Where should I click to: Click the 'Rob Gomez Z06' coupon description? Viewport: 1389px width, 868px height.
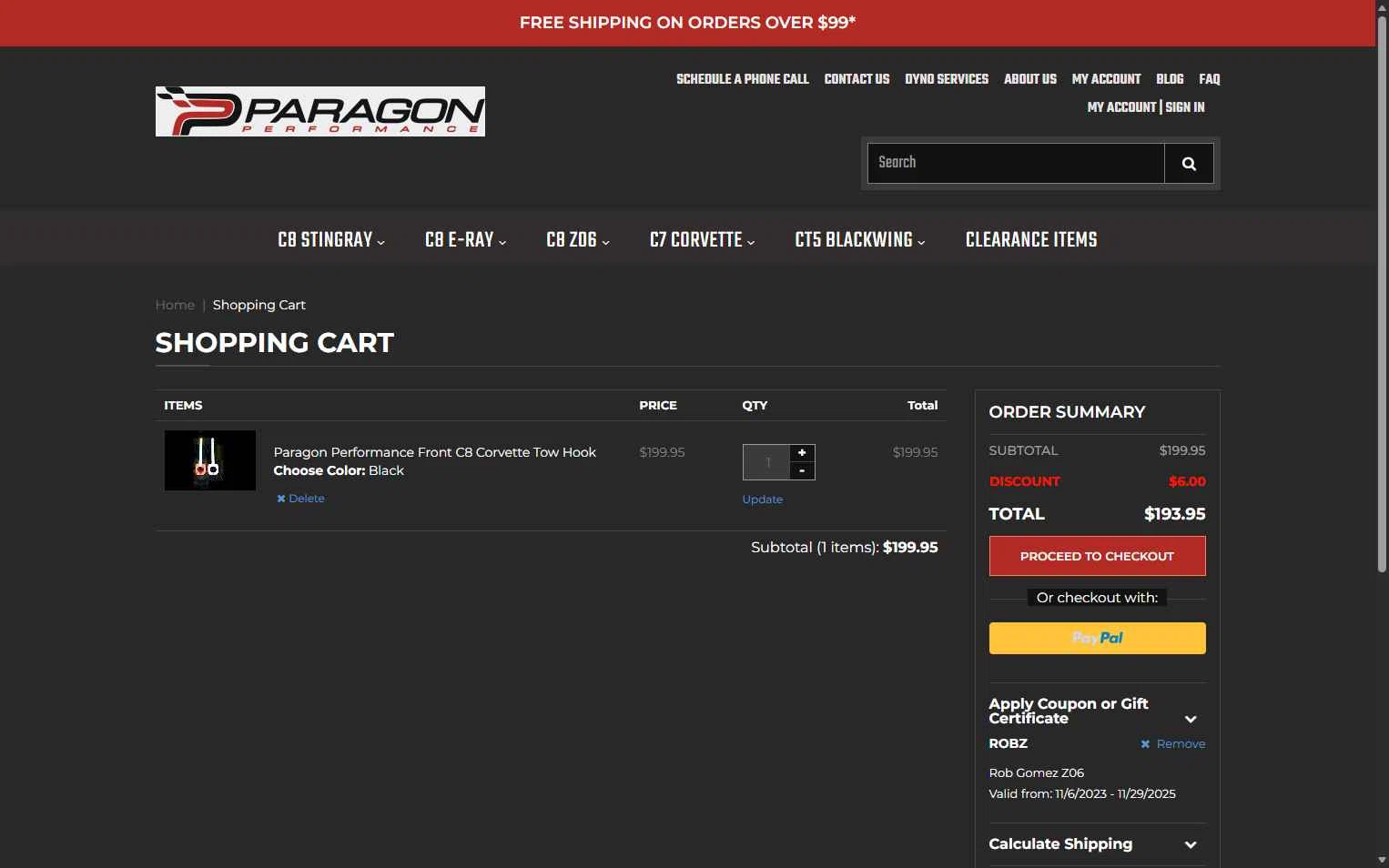(1037, 773)
